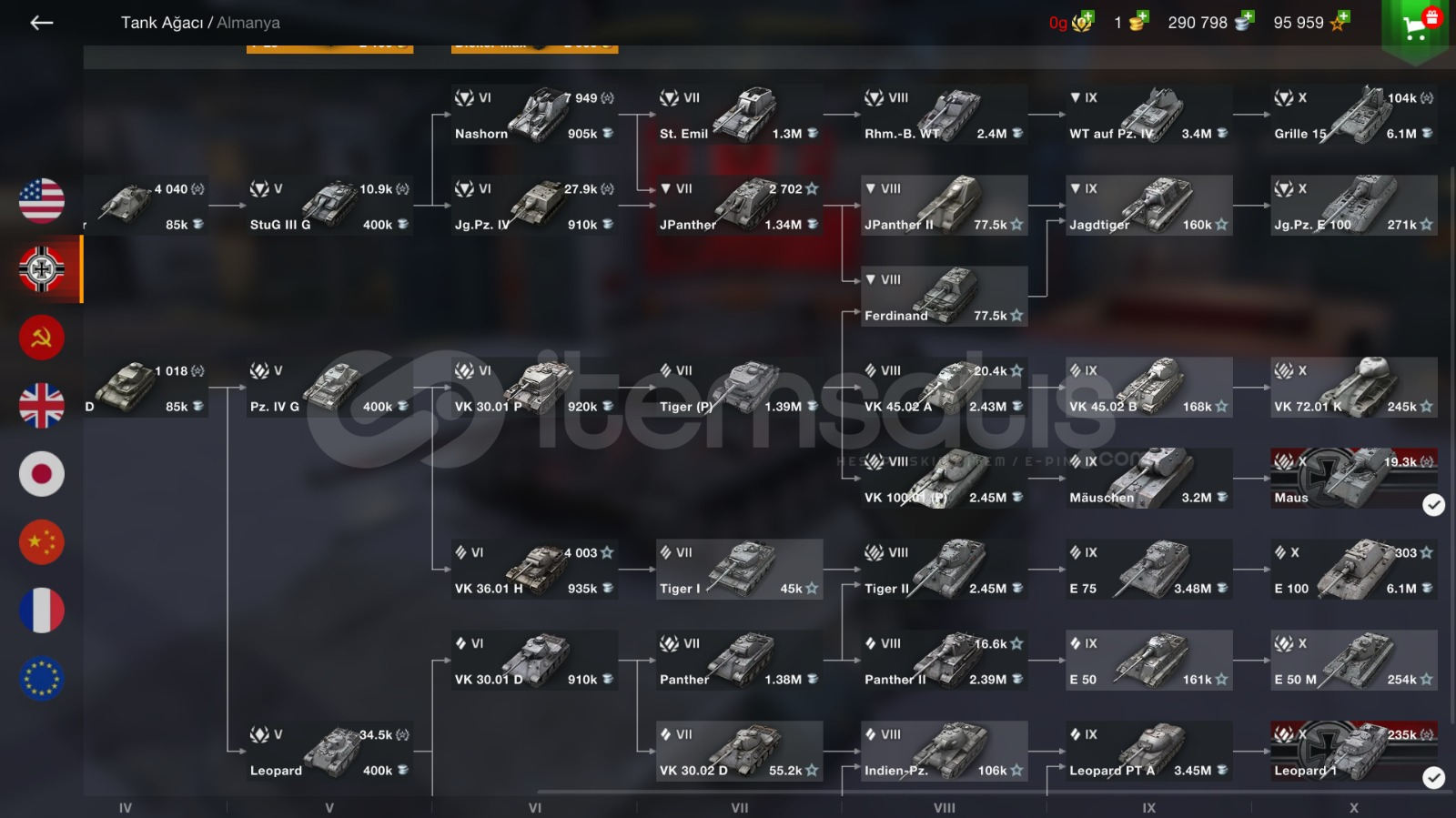Select the China nation flag
This screenshot has width=1456, height=818.
(42, 542)
